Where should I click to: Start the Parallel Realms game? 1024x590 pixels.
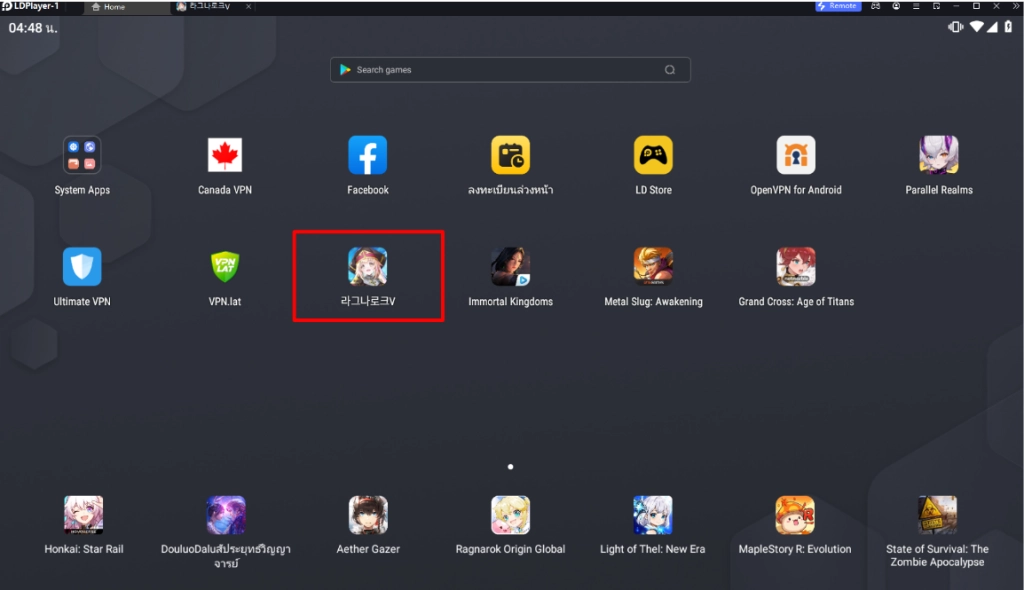pos(939,156)
